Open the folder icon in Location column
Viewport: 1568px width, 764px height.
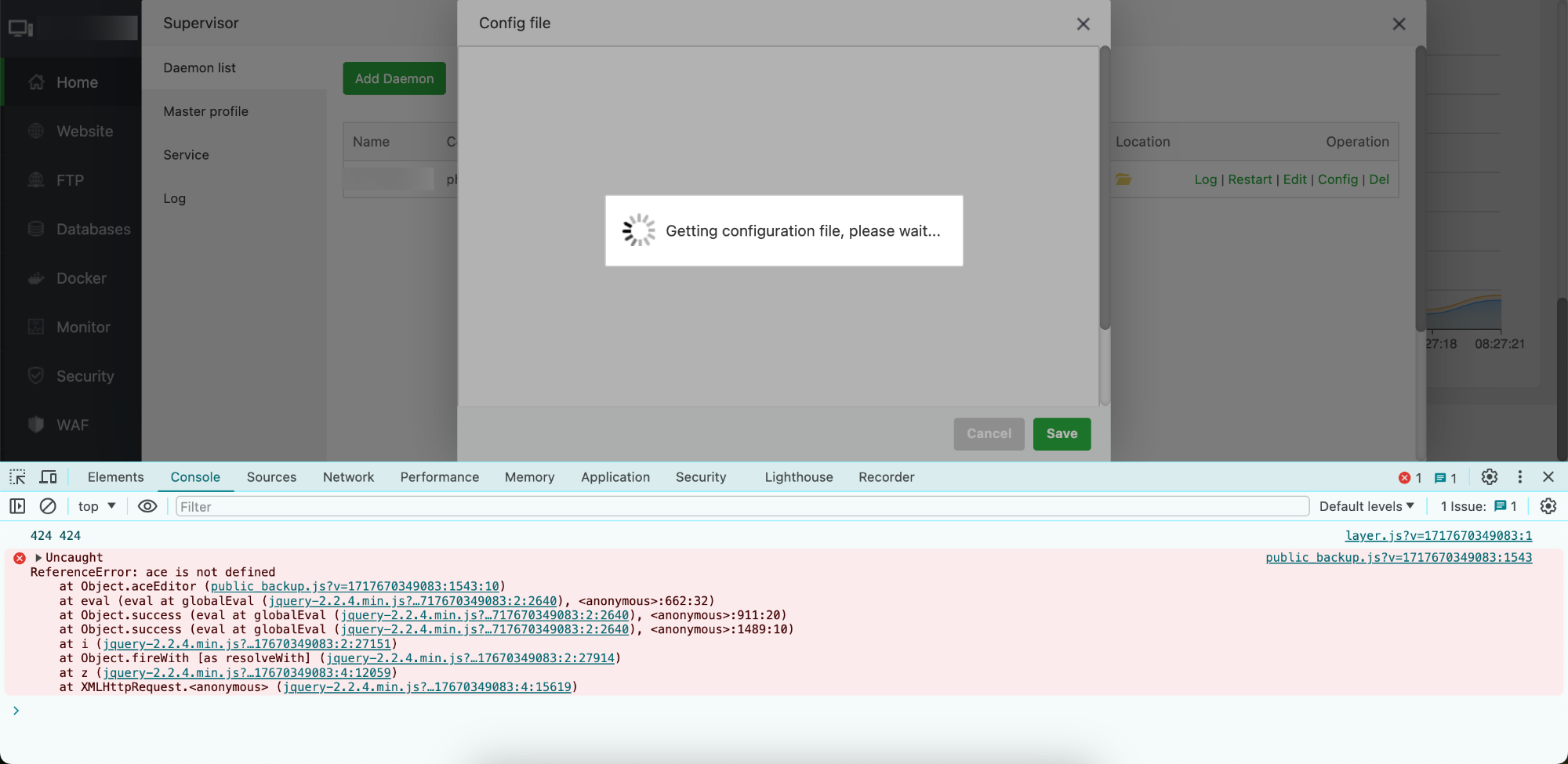(x=1123, y=179)
